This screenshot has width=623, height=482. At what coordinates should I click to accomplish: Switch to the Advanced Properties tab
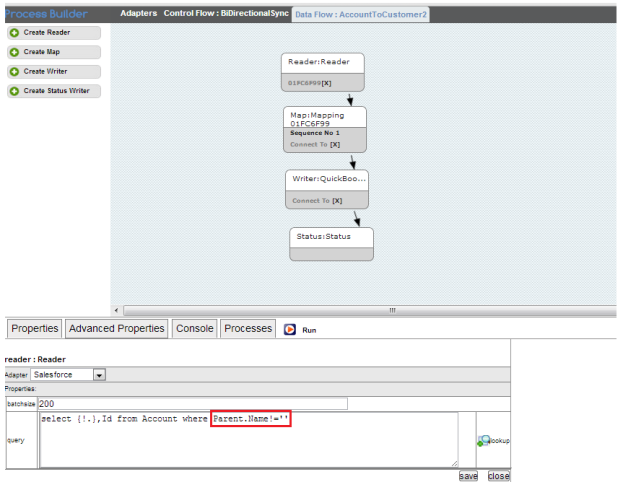(116, 328)
